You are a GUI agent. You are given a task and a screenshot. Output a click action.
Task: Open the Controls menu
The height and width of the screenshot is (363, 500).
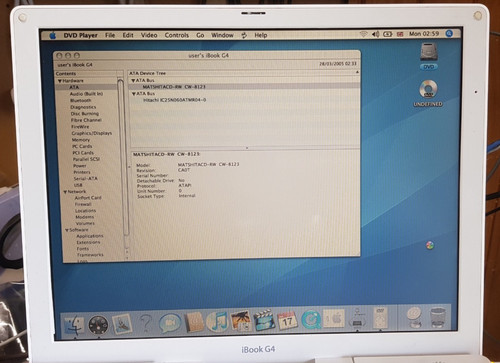[x=177, y=35]
